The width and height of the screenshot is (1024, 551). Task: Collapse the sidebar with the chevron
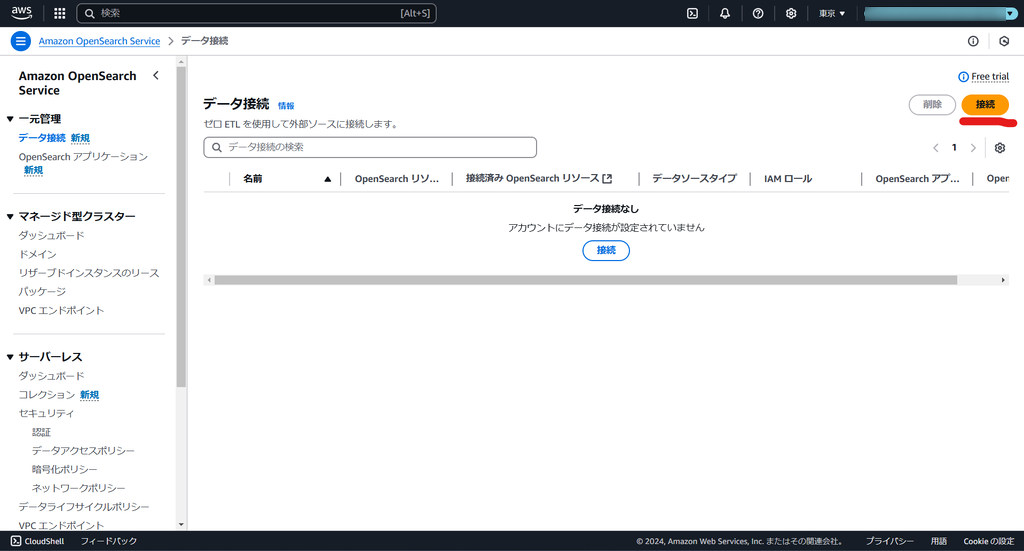point(155,76)
